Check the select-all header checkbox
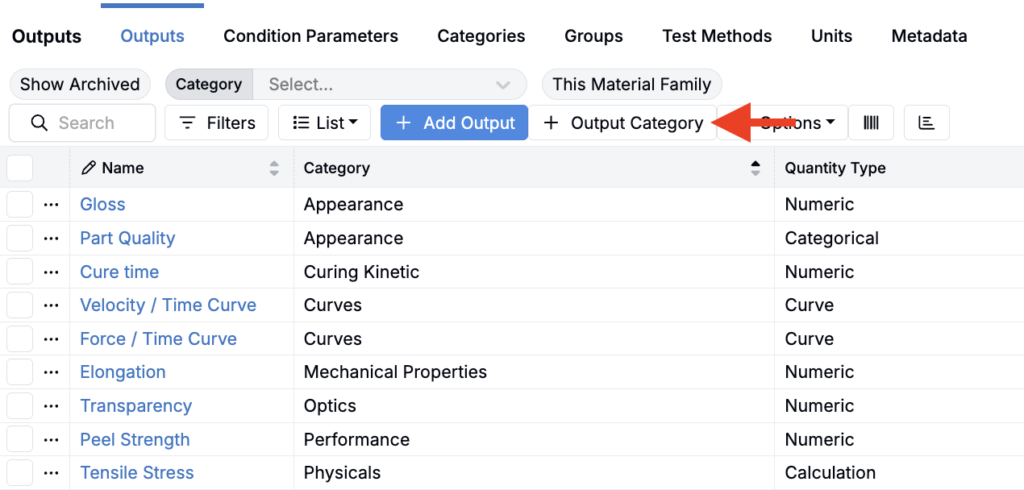Viewport: 1024px width, 490px height. (x=20, y=168)
